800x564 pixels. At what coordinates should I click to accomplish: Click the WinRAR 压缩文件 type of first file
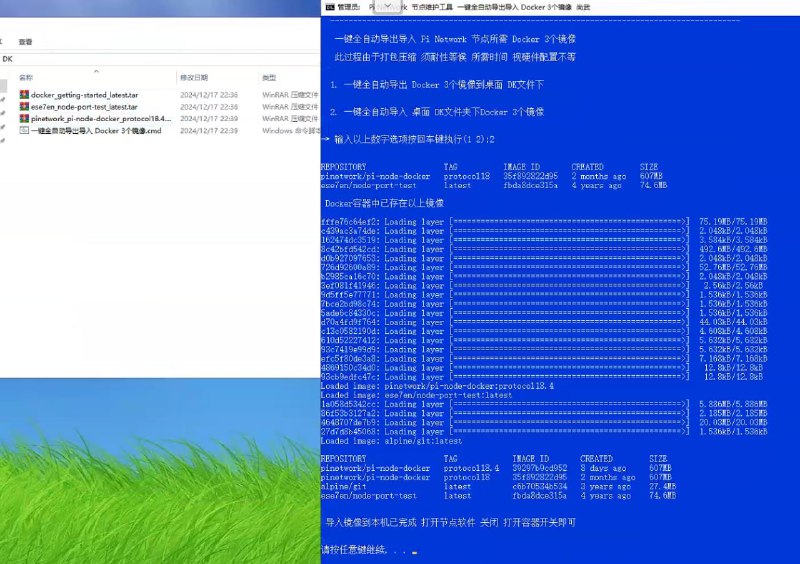284,94
